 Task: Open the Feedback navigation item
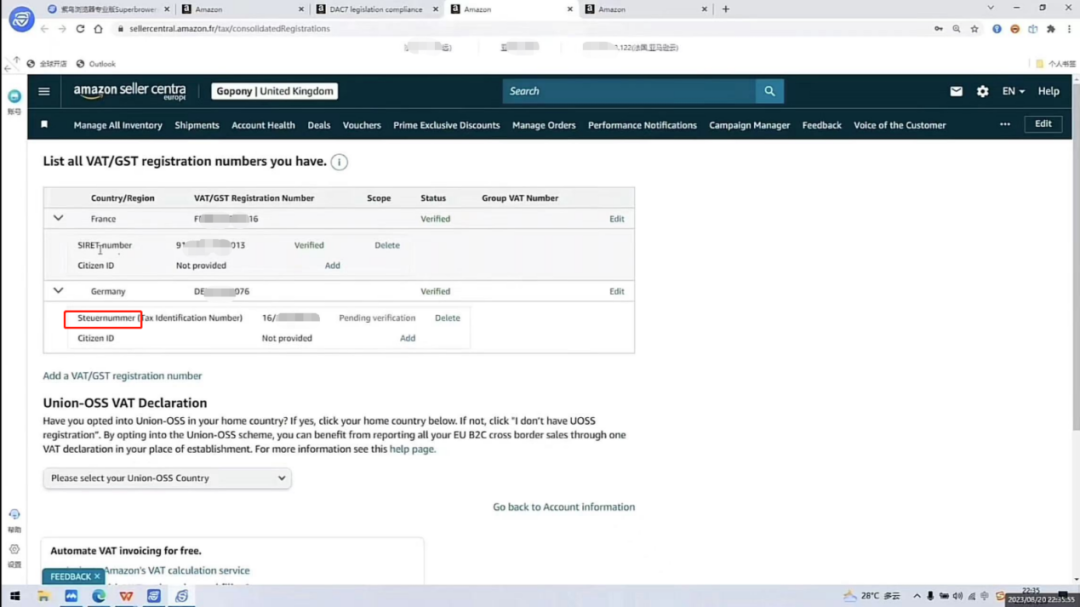coord(822,125)
